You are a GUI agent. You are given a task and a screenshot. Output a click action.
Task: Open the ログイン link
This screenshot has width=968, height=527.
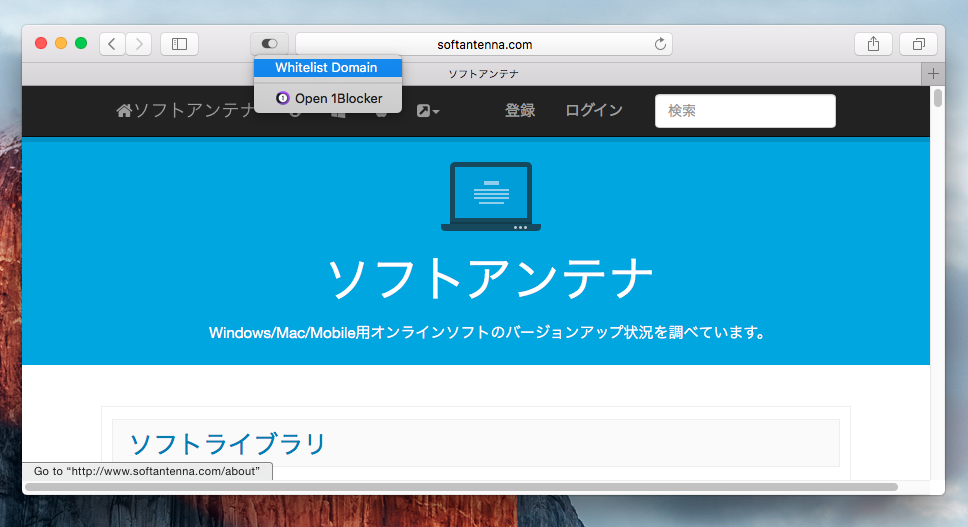[594, 110]
